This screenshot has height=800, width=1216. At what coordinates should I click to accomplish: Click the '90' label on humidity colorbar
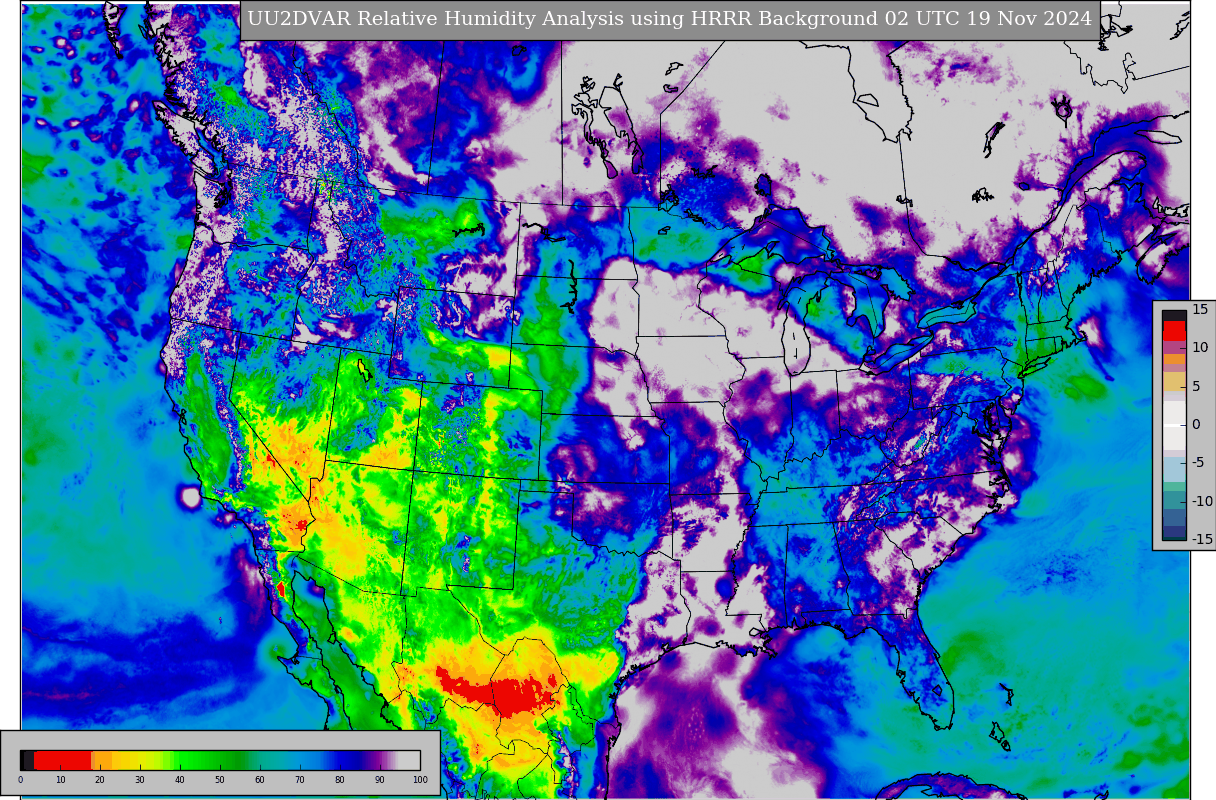click(x=380, y=780)
